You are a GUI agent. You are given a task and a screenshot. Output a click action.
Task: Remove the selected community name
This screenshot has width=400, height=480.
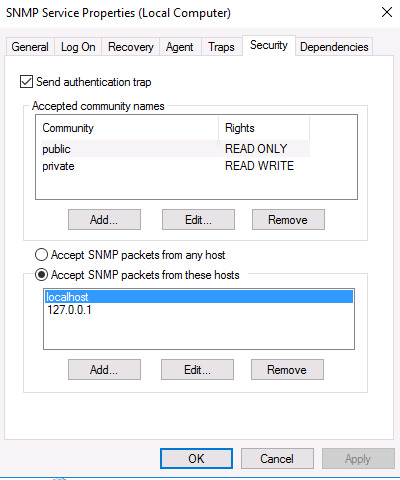click(288, 220)
